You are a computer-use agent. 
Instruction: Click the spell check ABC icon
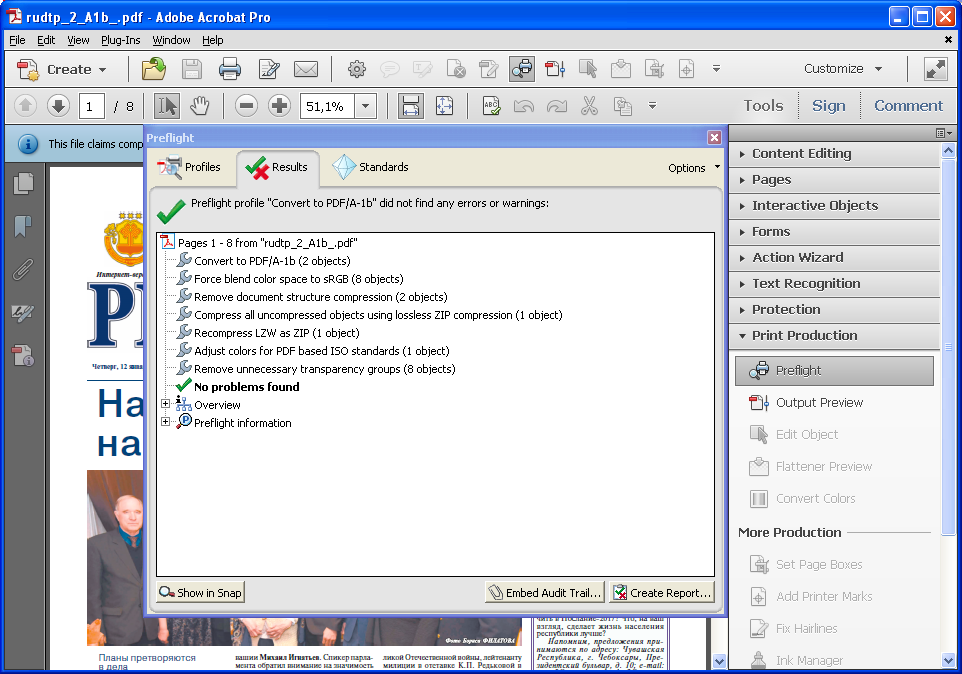(491, 106)
